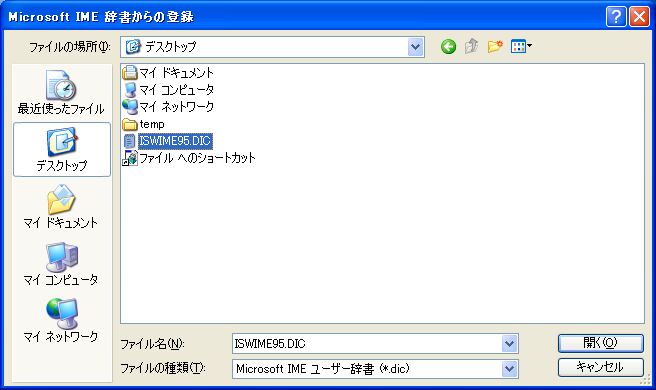Create a new folder

[x=495, y=46]
